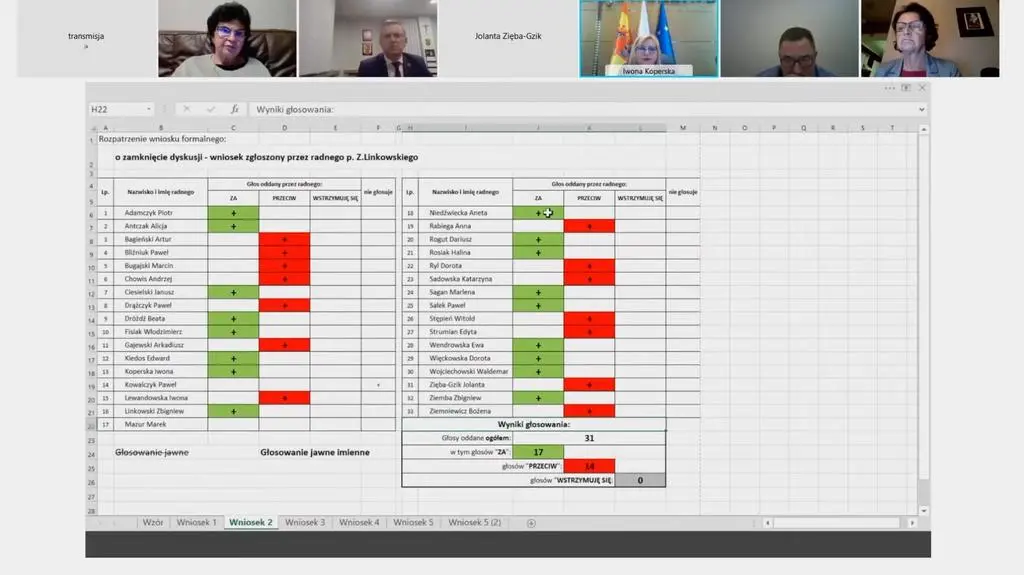
Task: Click the formula bar cancel X icon
Action: tap(186, 109)
